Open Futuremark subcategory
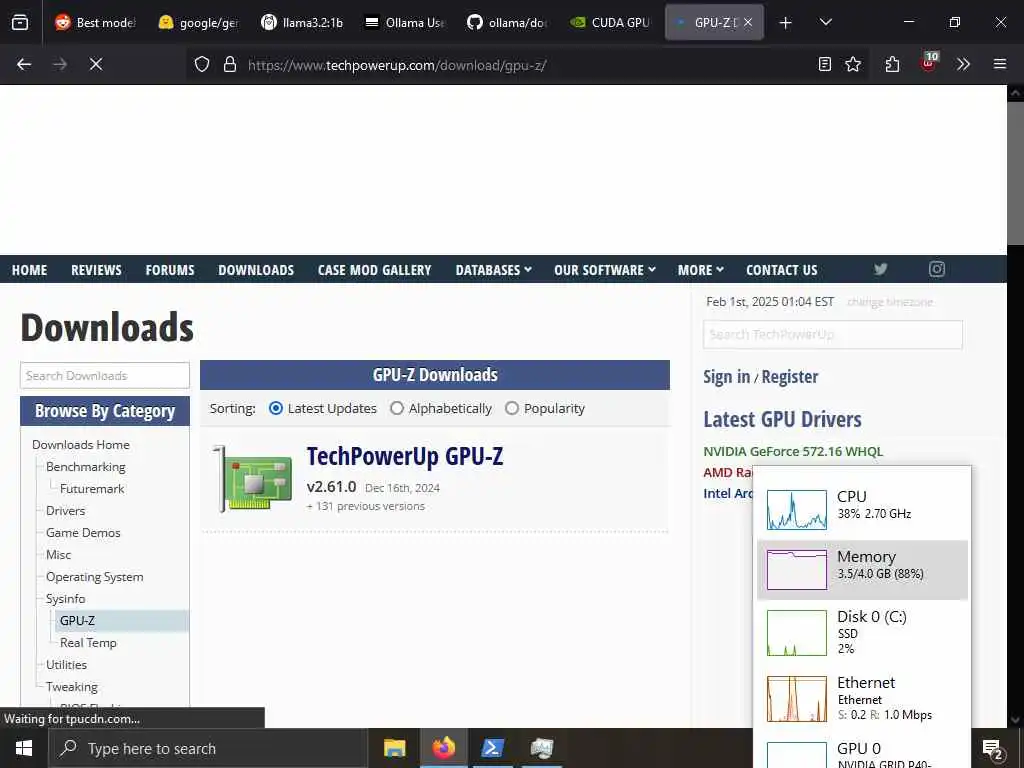Viewport: 1024px width, 768px height. [92, 488]
